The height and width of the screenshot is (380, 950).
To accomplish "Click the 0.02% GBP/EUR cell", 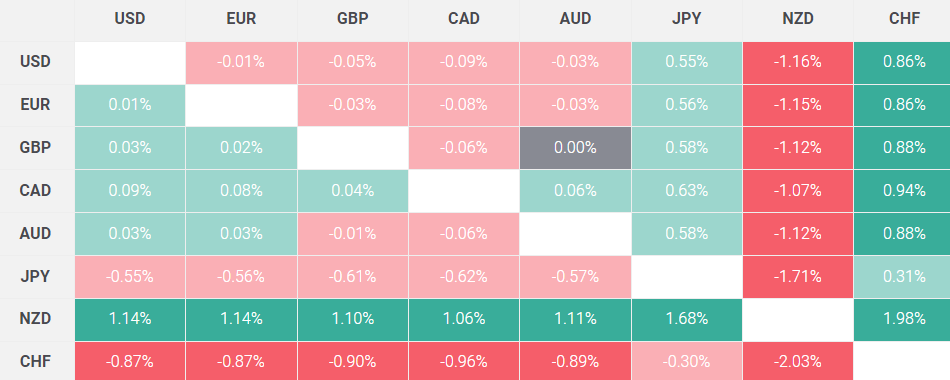I will [x=241, y=148].
